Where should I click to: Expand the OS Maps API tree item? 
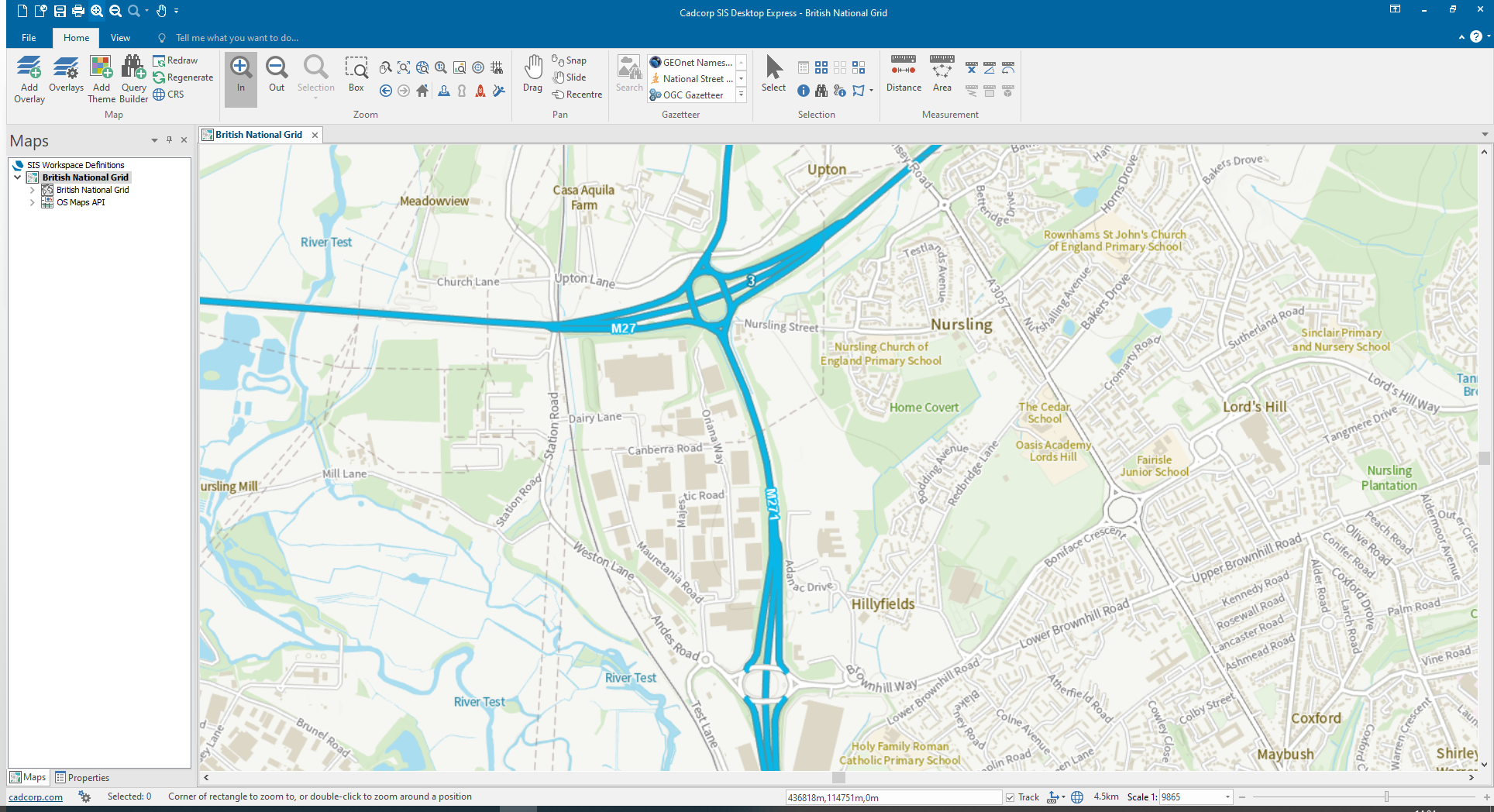pyautogui.click(x=32, y=202)
